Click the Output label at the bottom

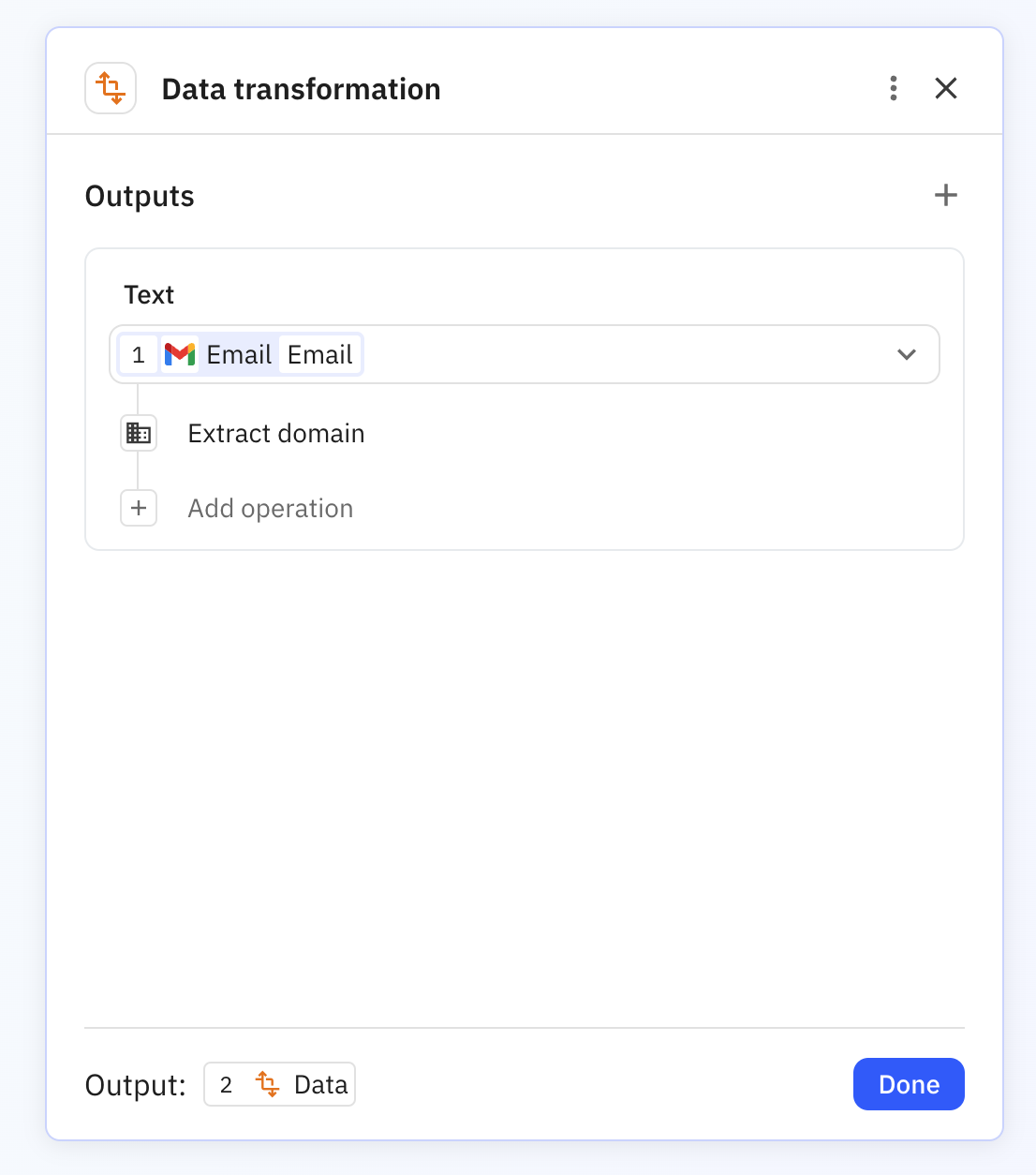[x=135, y=1084]
